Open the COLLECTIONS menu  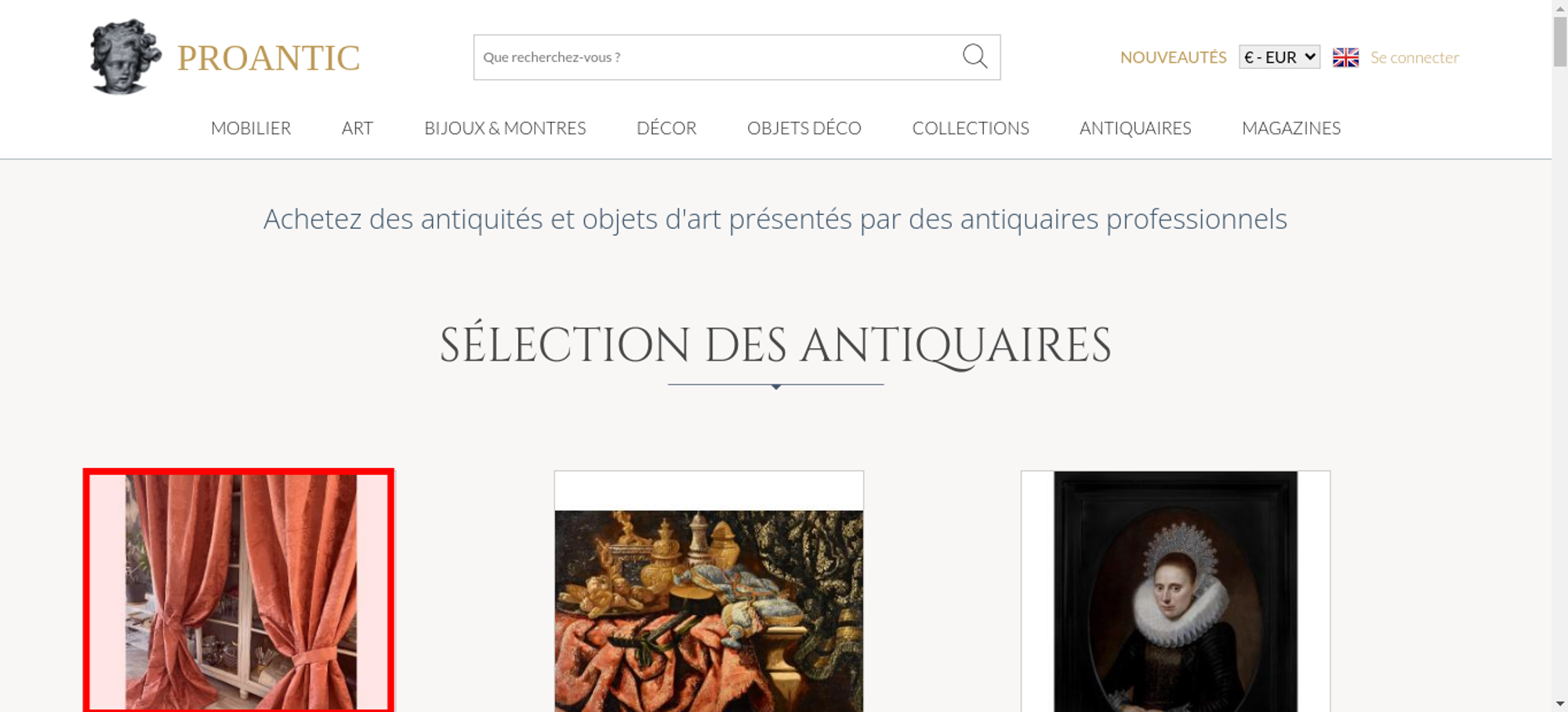coord(971,128)
